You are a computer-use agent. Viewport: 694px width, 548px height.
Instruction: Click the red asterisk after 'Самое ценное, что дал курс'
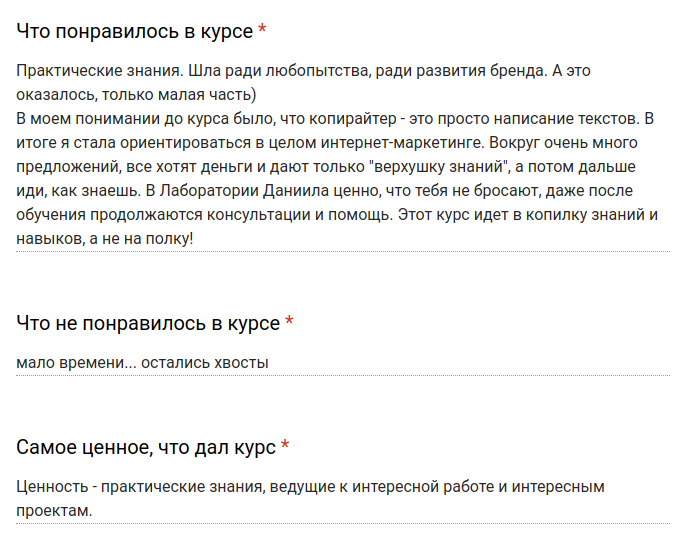tap(285, 445)
